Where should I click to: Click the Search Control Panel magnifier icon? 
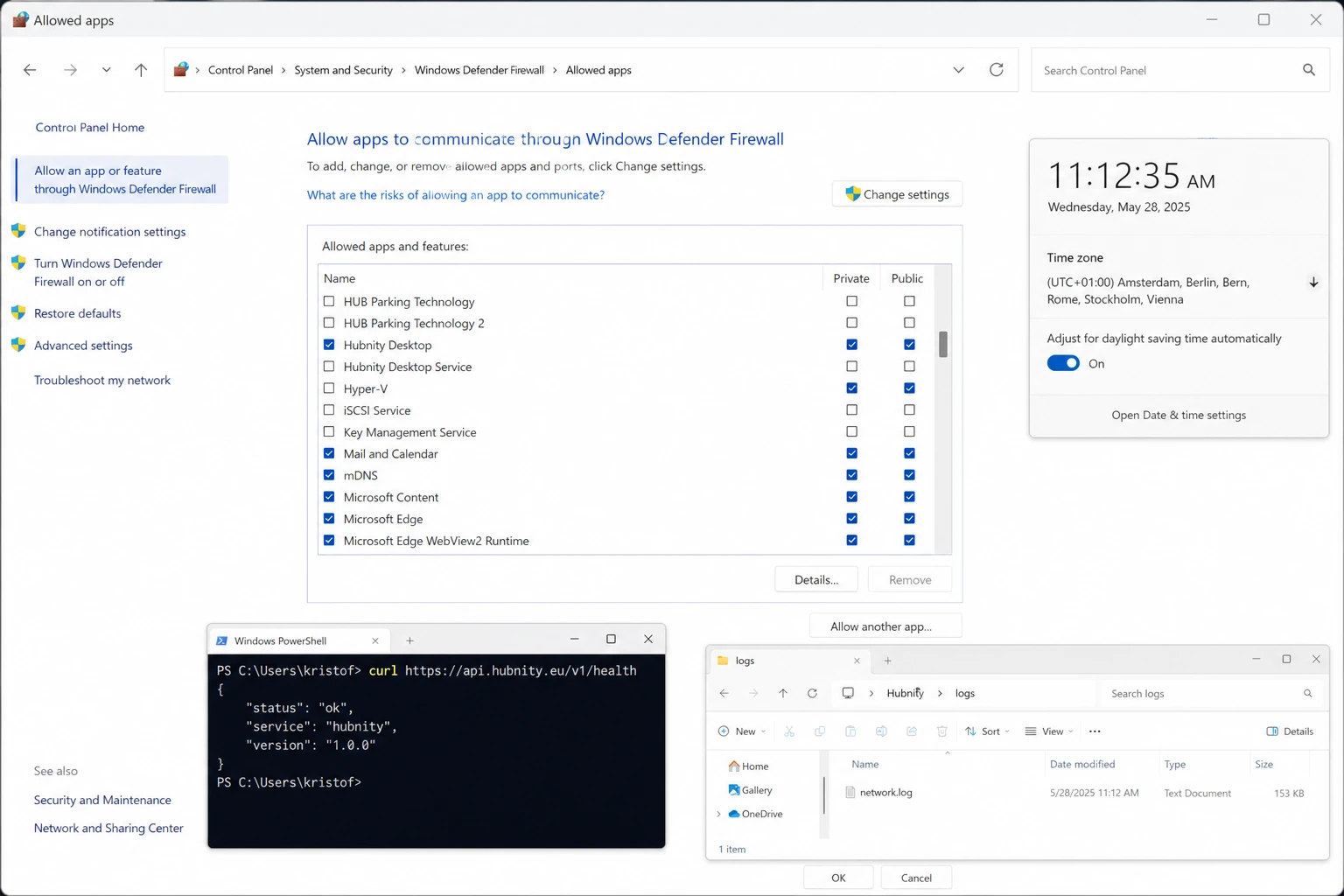point(1309,70)
